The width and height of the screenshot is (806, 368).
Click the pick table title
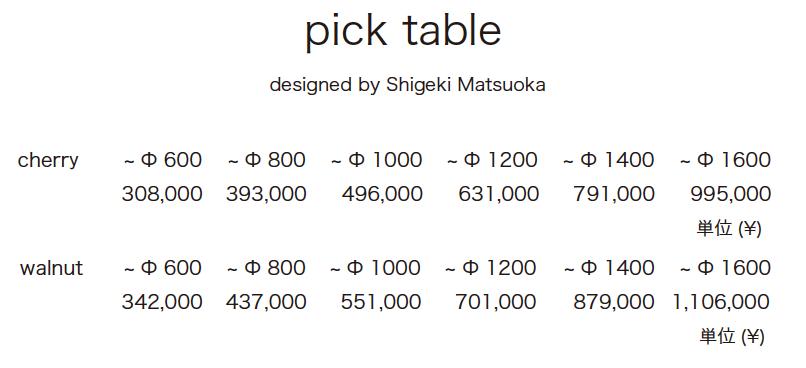pyautogui.click(x=403, y=32)
